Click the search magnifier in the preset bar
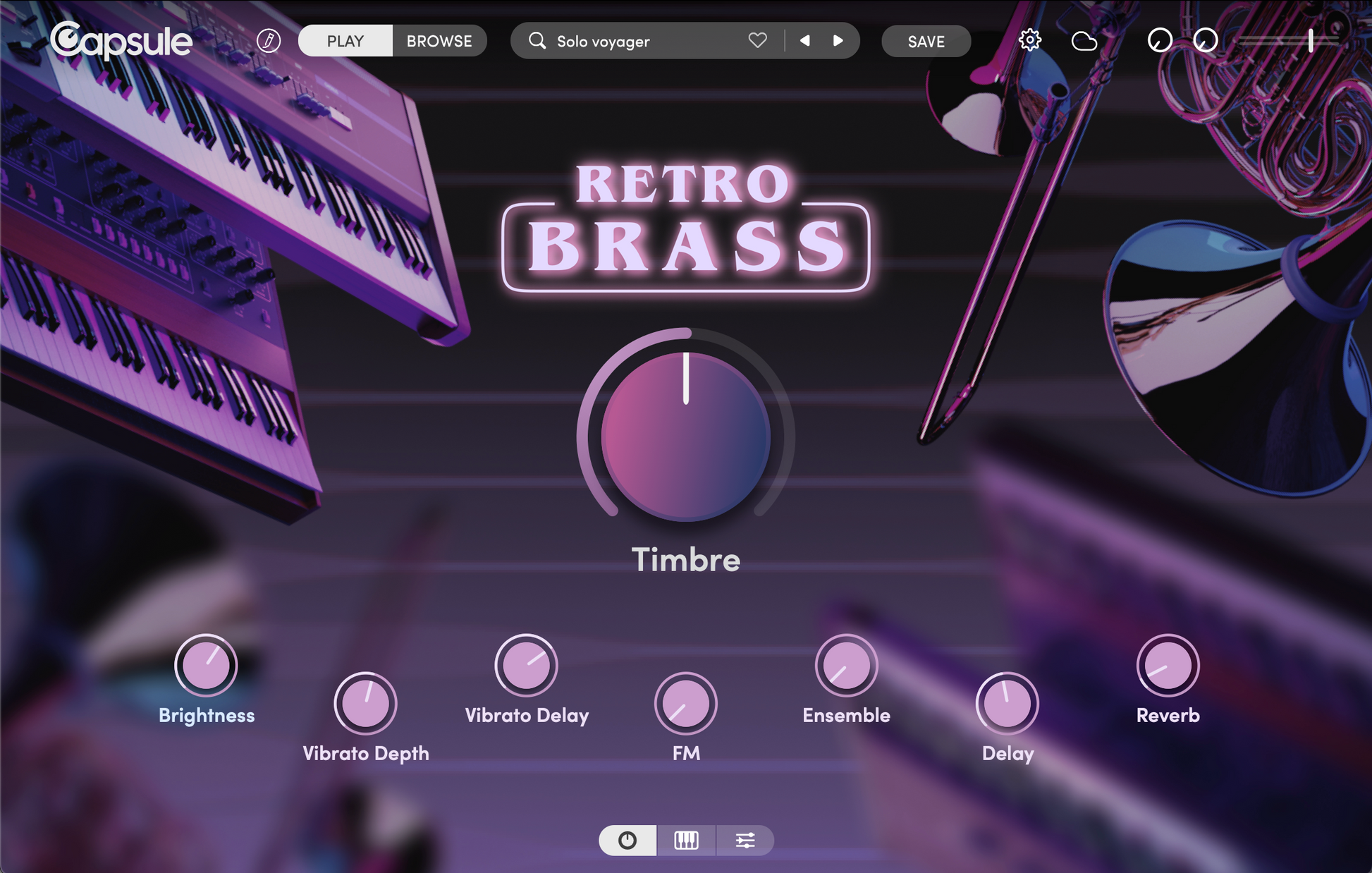Screen dimensions: 1372x873 pos(537,41)
